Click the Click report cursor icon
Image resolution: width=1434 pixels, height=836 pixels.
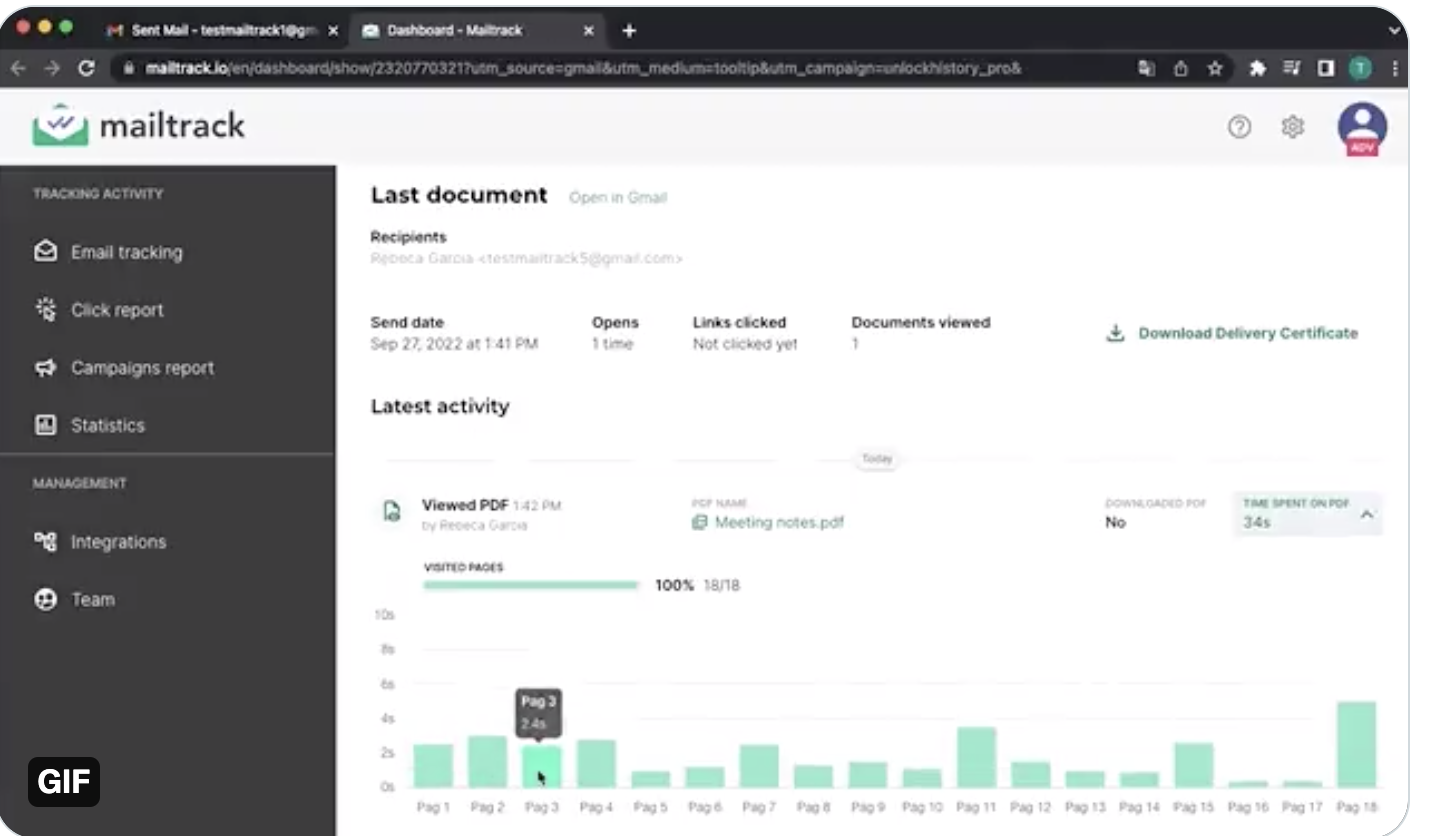pos(45,310)
